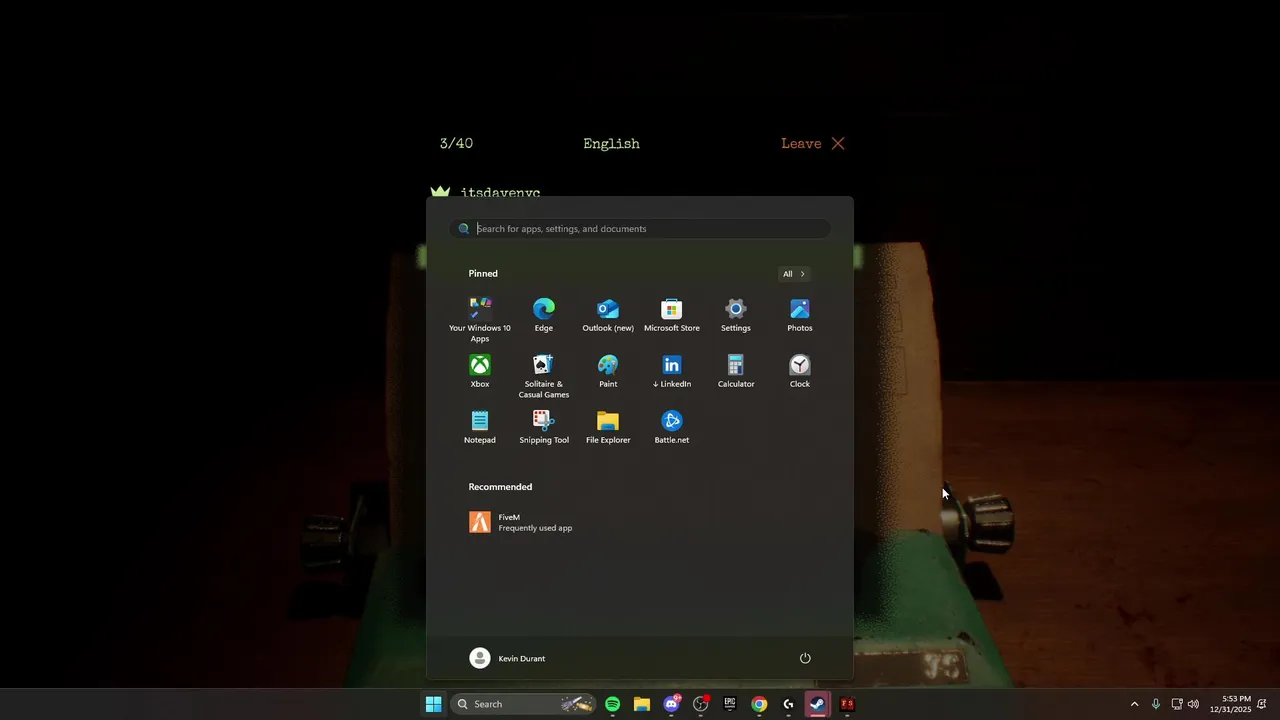This screenshot has width=1280, height=720.
Task: Open Notepad from the Start menu
Action: 480,427
